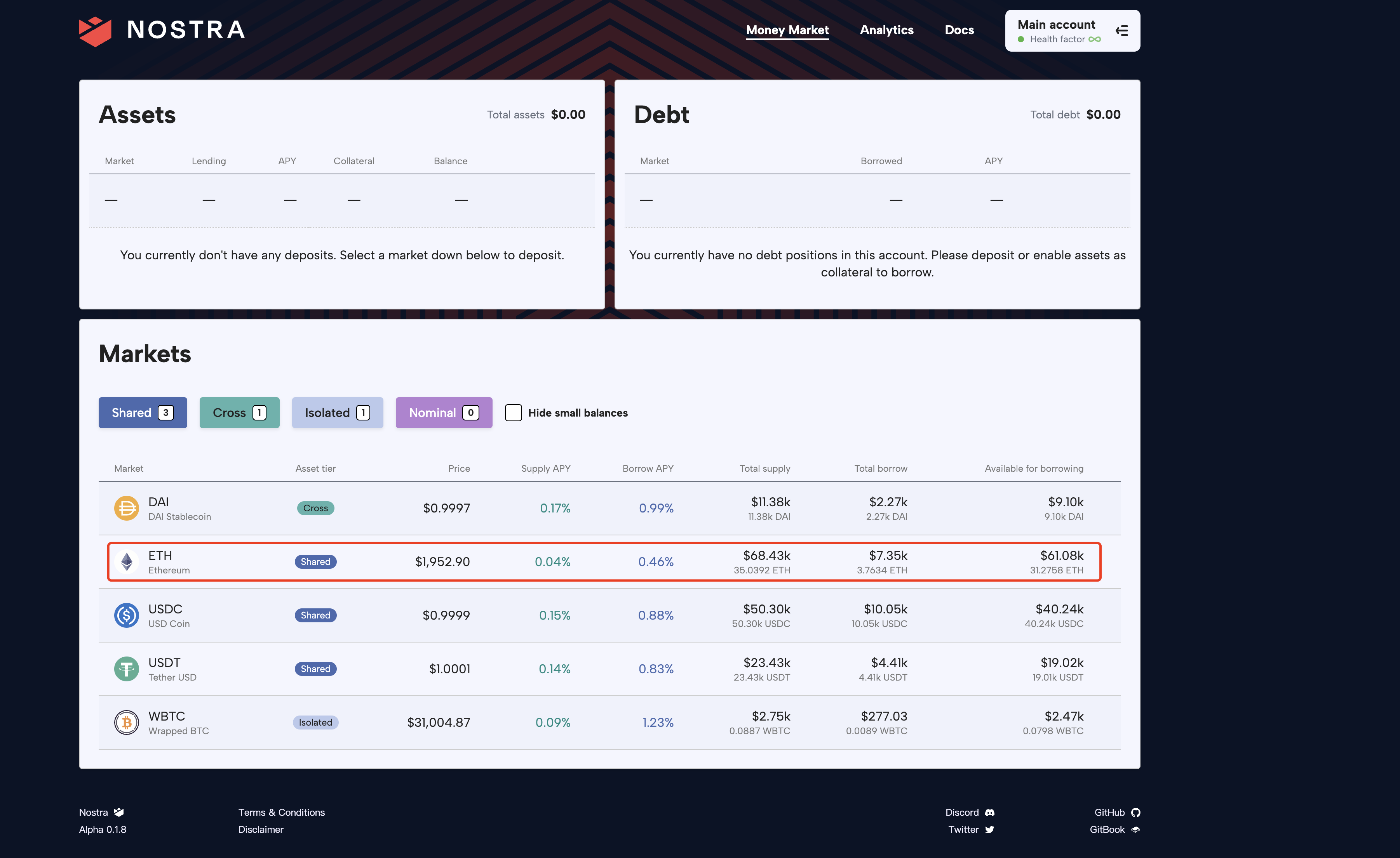
Task: Click the Total supply column header
Action: [765, 469]
